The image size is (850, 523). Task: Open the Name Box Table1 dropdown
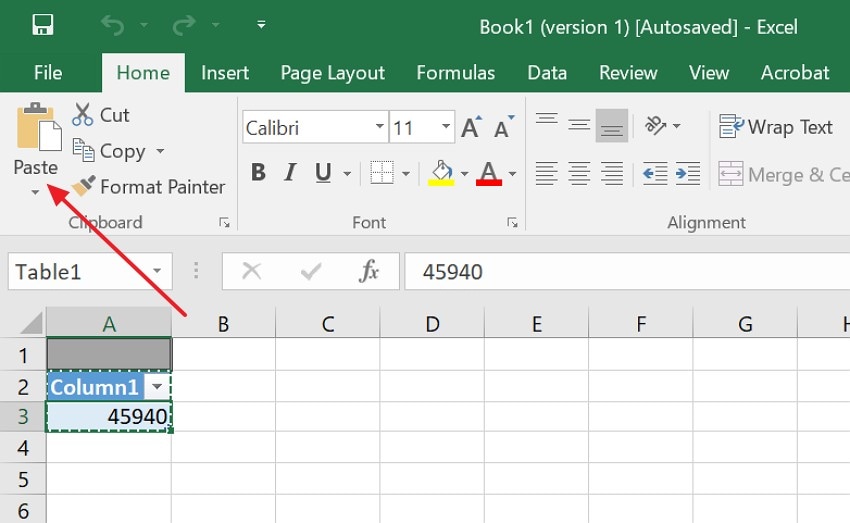pyautogui.click(x=157, y=272)
